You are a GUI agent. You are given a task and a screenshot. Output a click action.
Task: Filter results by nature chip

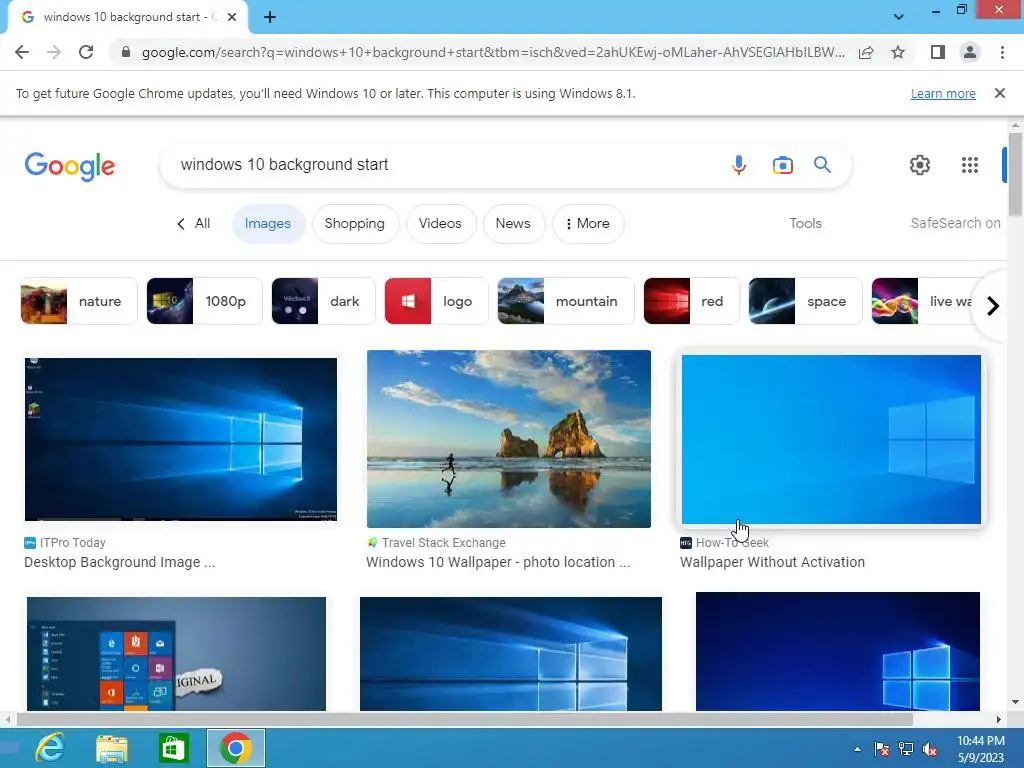[79, 301]
